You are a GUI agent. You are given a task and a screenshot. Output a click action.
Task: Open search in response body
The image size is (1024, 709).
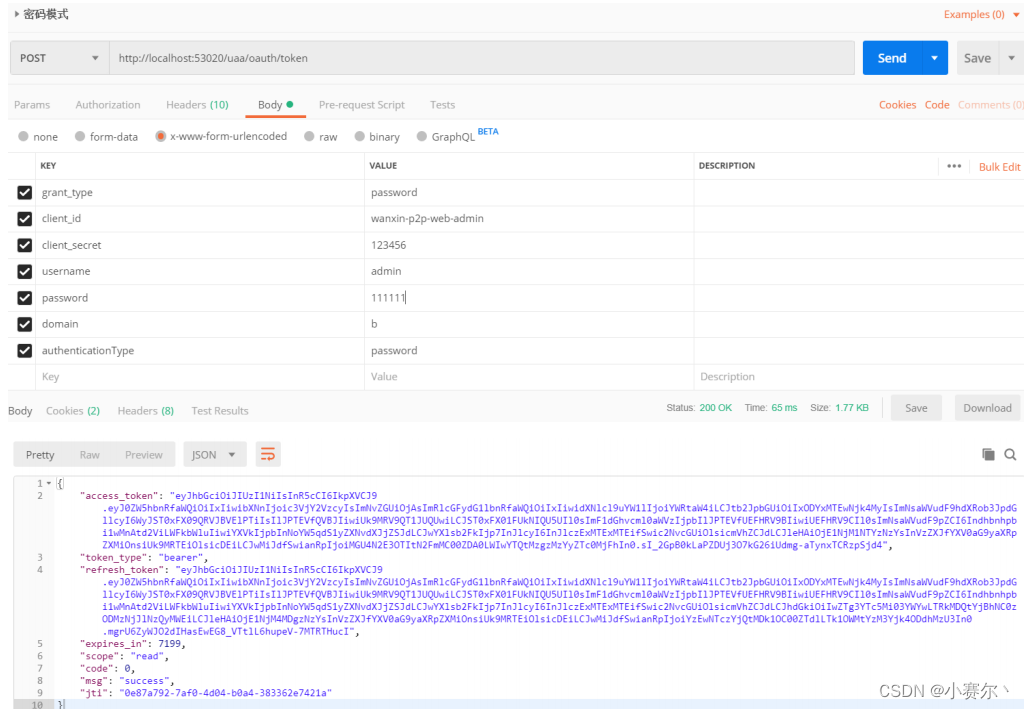[x=1010, y=454]
